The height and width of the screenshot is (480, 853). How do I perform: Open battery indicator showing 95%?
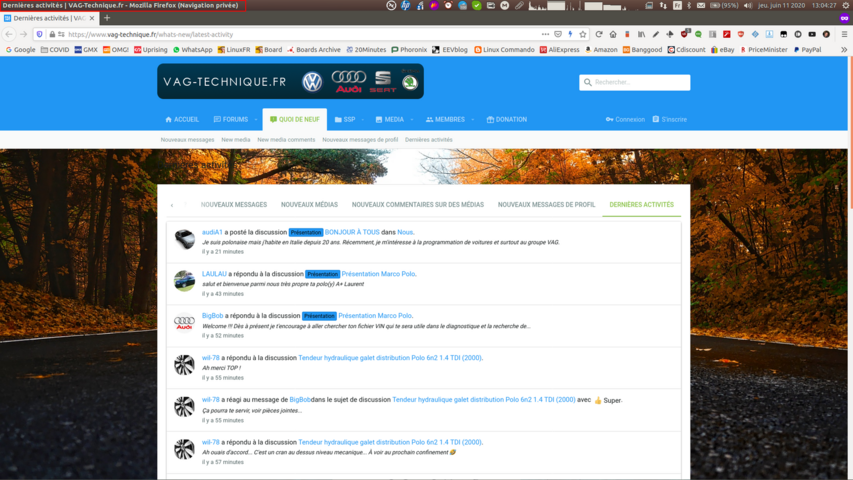coord(725,5)
